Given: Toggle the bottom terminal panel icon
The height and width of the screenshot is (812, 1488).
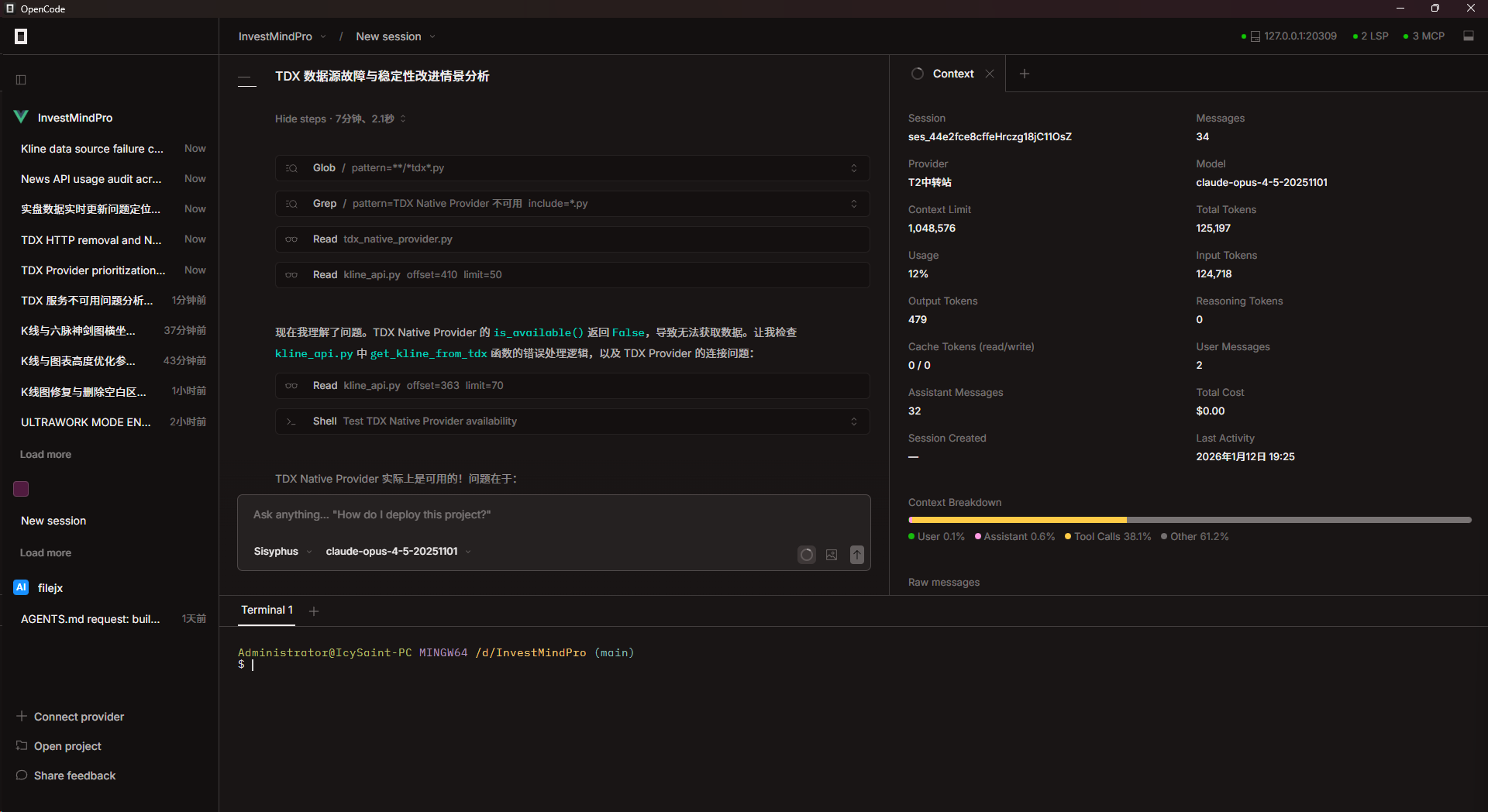Looking at the screenshot, I should [x=1468, y=36].
